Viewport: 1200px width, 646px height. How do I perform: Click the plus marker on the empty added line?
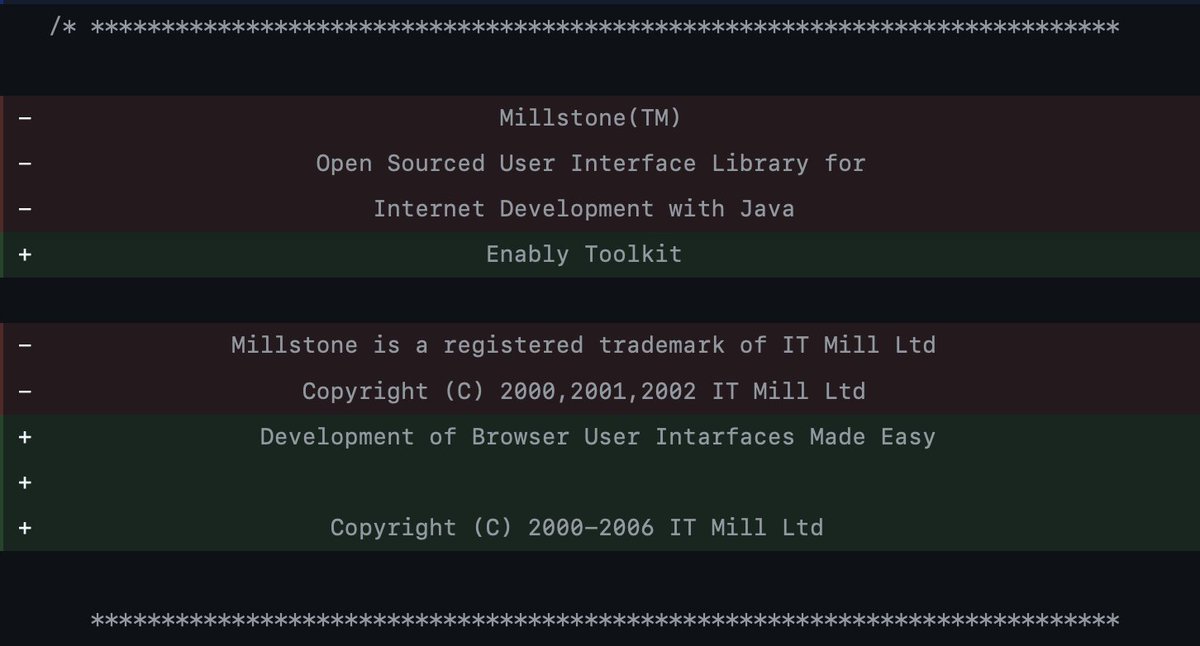pyautogui.click(x=25, y=482)
